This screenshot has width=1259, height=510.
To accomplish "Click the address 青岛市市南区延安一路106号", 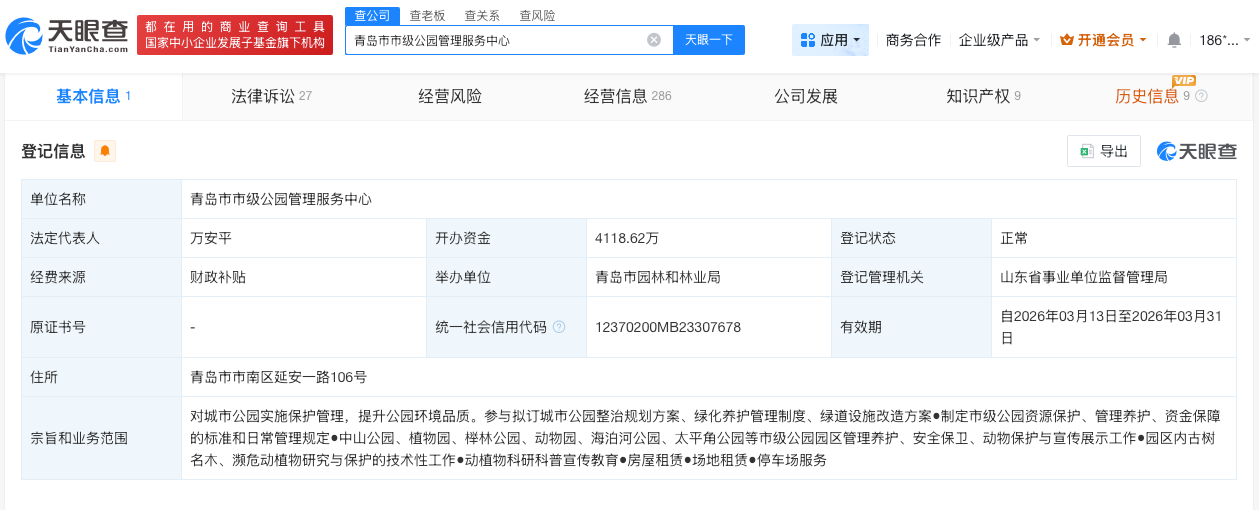I will [x=279, y=377].
